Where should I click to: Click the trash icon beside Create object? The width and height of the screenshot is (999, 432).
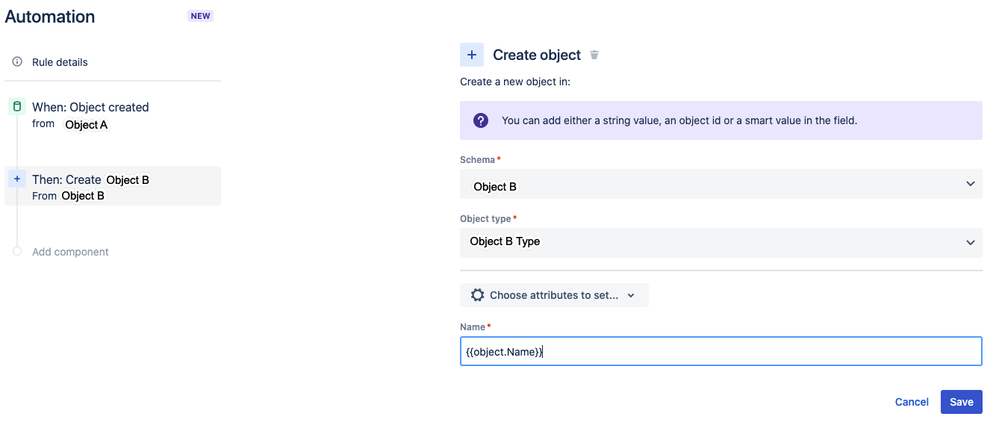pos(594,55)
